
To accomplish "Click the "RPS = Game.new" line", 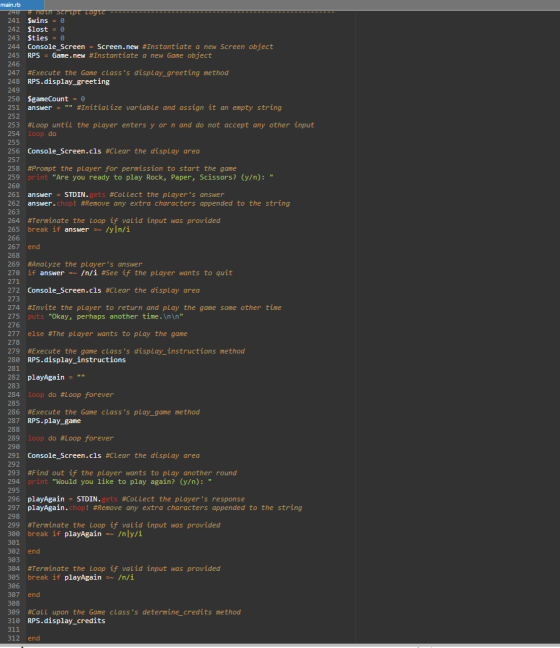I will pos(119,55).
